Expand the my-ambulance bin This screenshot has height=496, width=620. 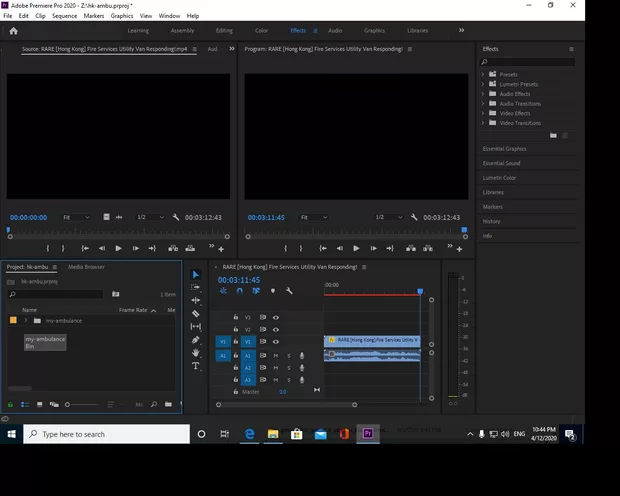[26, 321]
